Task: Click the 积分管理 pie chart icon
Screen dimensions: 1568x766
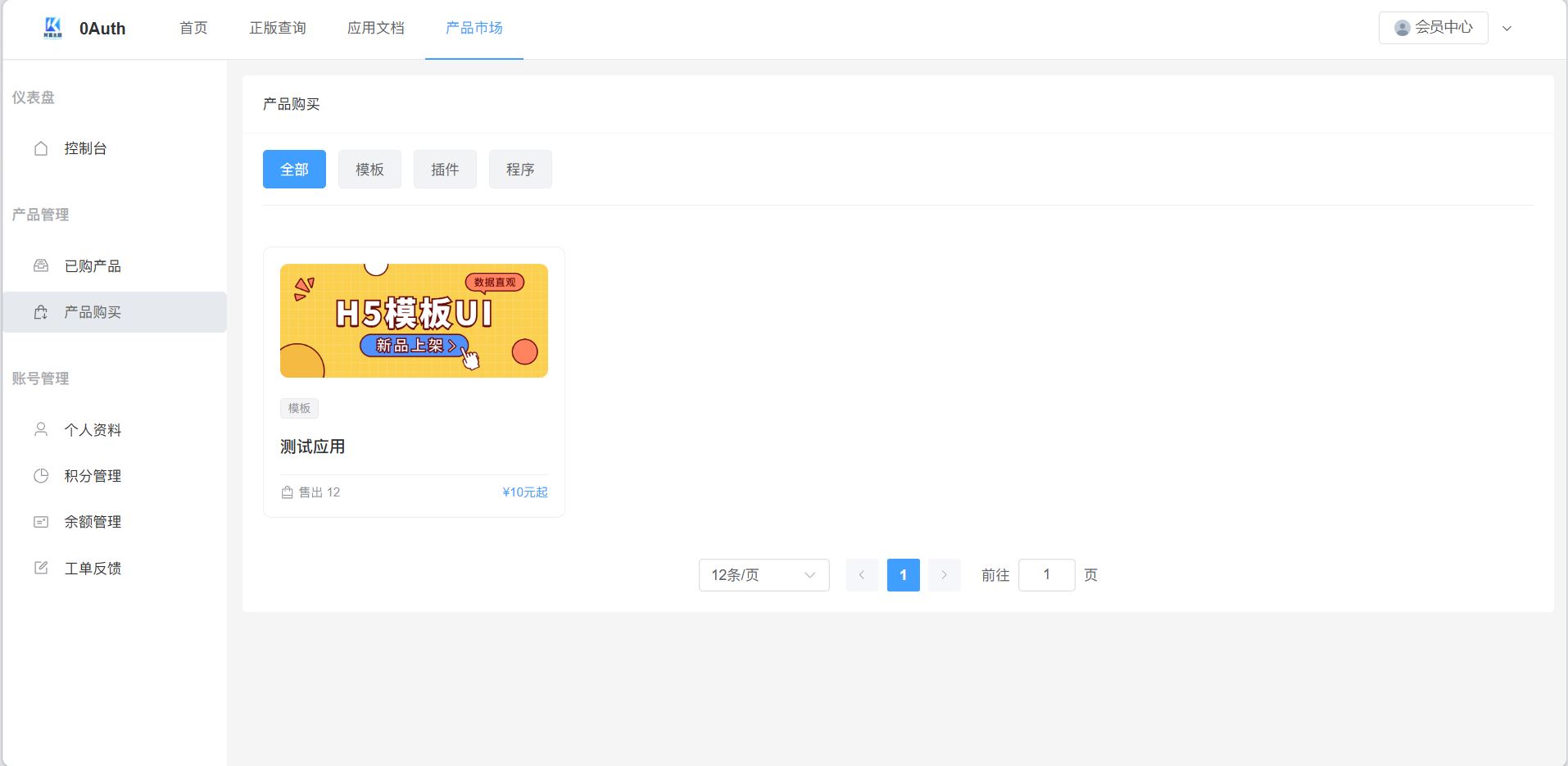Action: point(41,475)
